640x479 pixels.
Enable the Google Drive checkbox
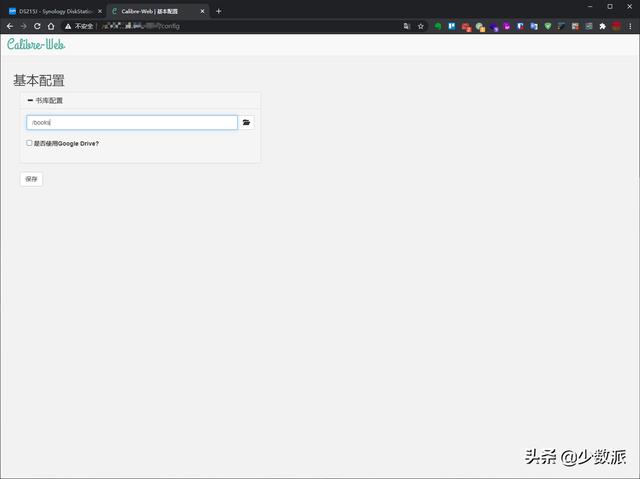[x=29, y=143]
